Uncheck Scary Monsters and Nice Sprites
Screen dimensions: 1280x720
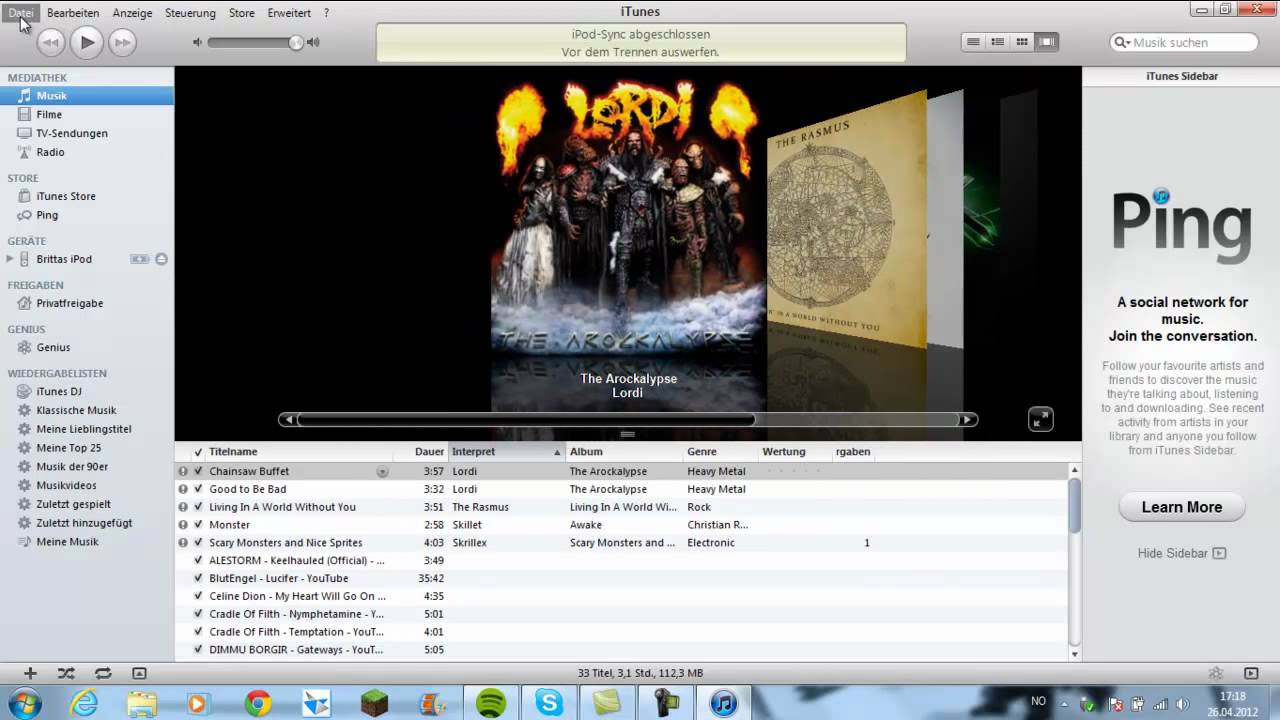198,543
